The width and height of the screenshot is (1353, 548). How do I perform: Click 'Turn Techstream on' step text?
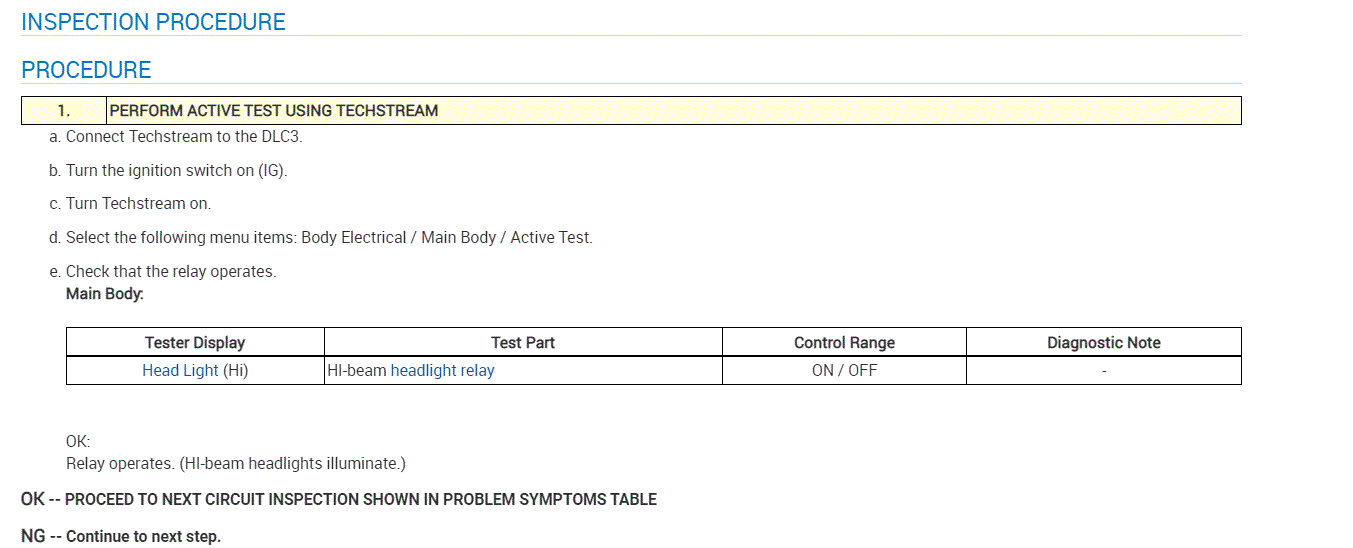pos(138,204)
